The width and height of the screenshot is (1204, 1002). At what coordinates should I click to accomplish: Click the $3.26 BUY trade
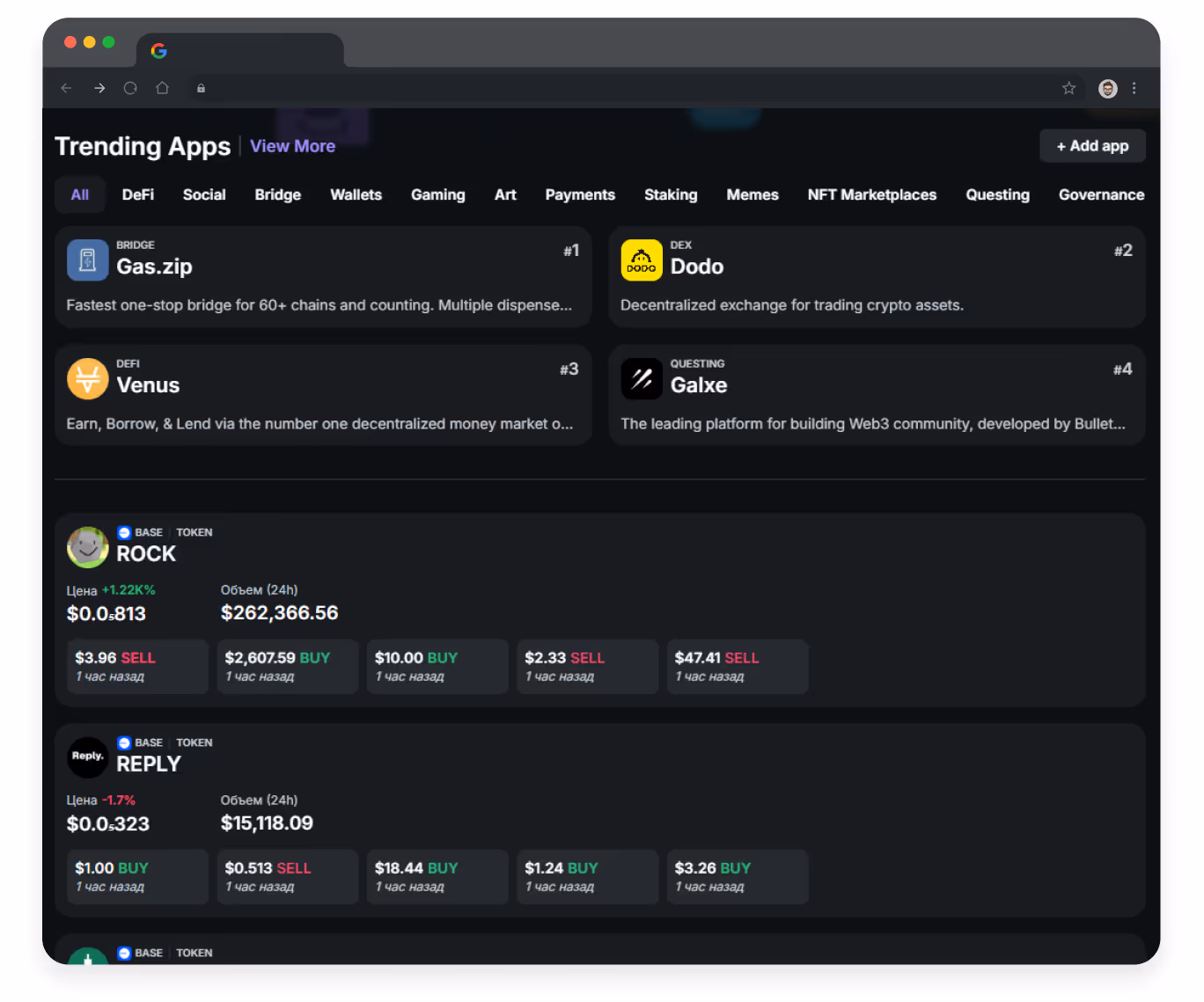click(x=738, y=876)
